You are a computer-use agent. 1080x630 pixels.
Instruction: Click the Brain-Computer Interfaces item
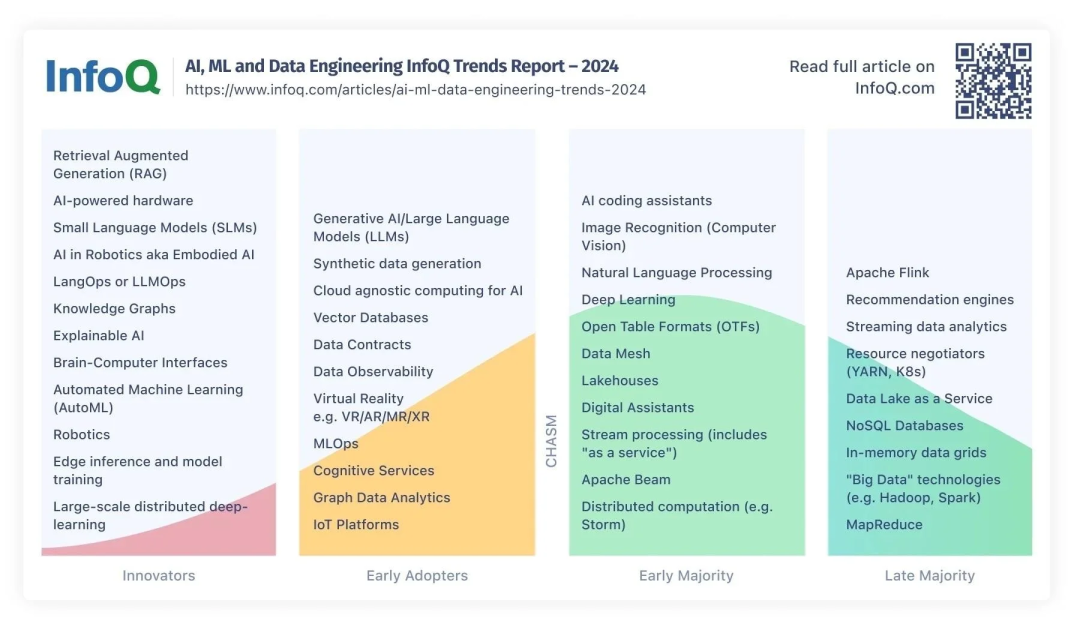point(140,363)
